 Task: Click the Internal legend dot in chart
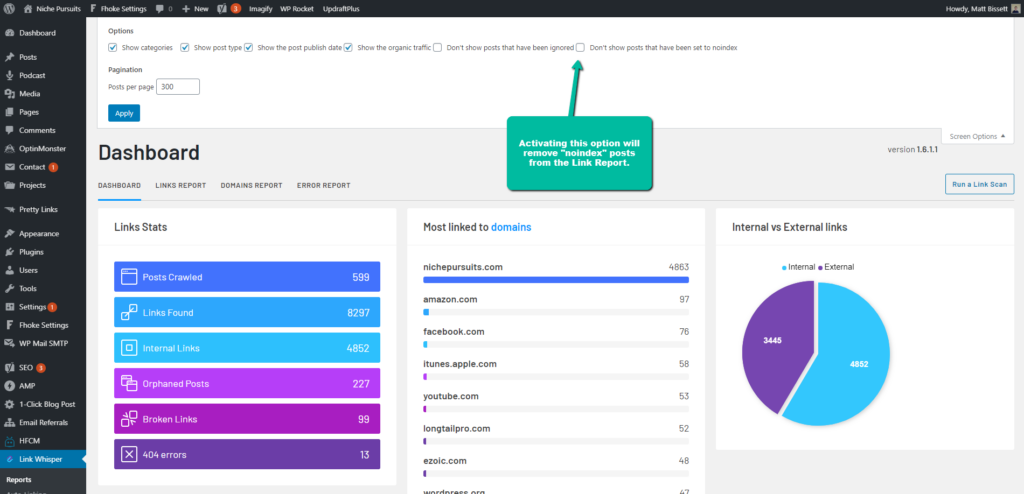click(784, 267)
